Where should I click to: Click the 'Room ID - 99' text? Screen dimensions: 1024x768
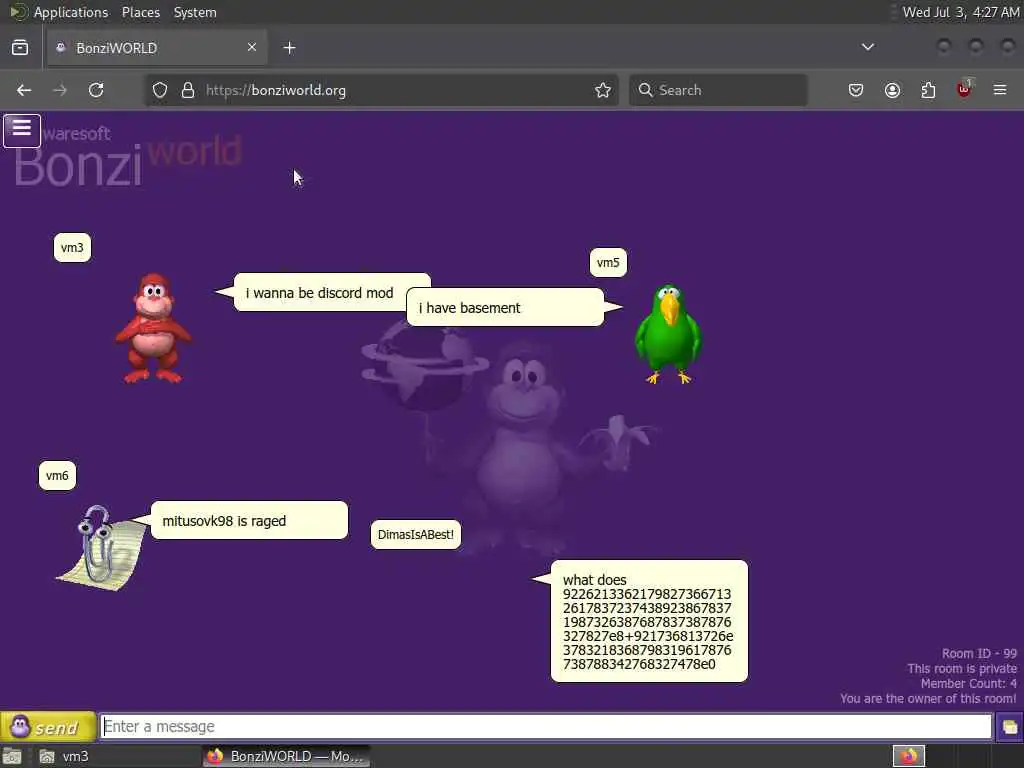pos(979,654)
